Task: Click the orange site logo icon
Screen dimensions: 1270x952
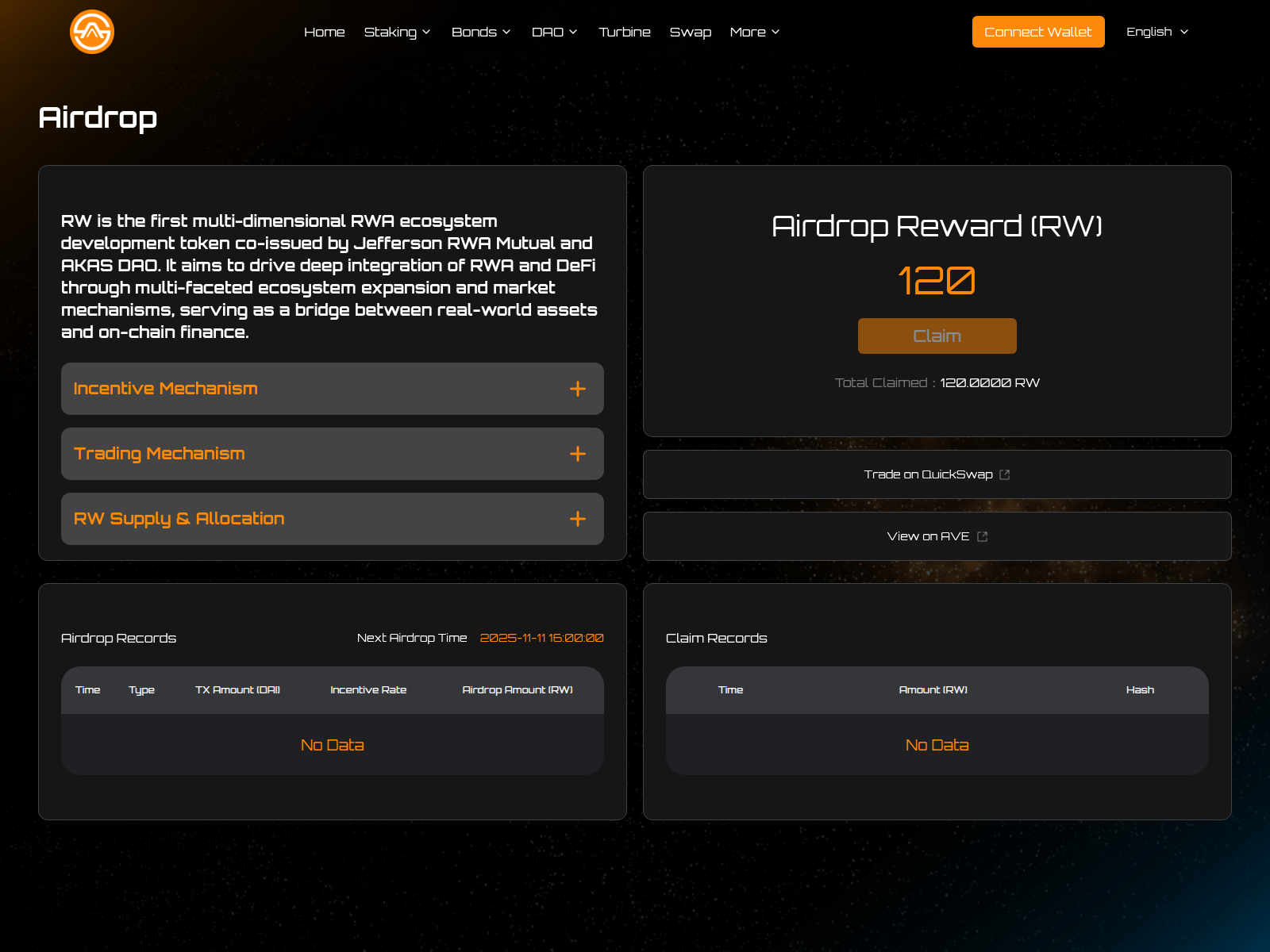Action: [92, 32]
